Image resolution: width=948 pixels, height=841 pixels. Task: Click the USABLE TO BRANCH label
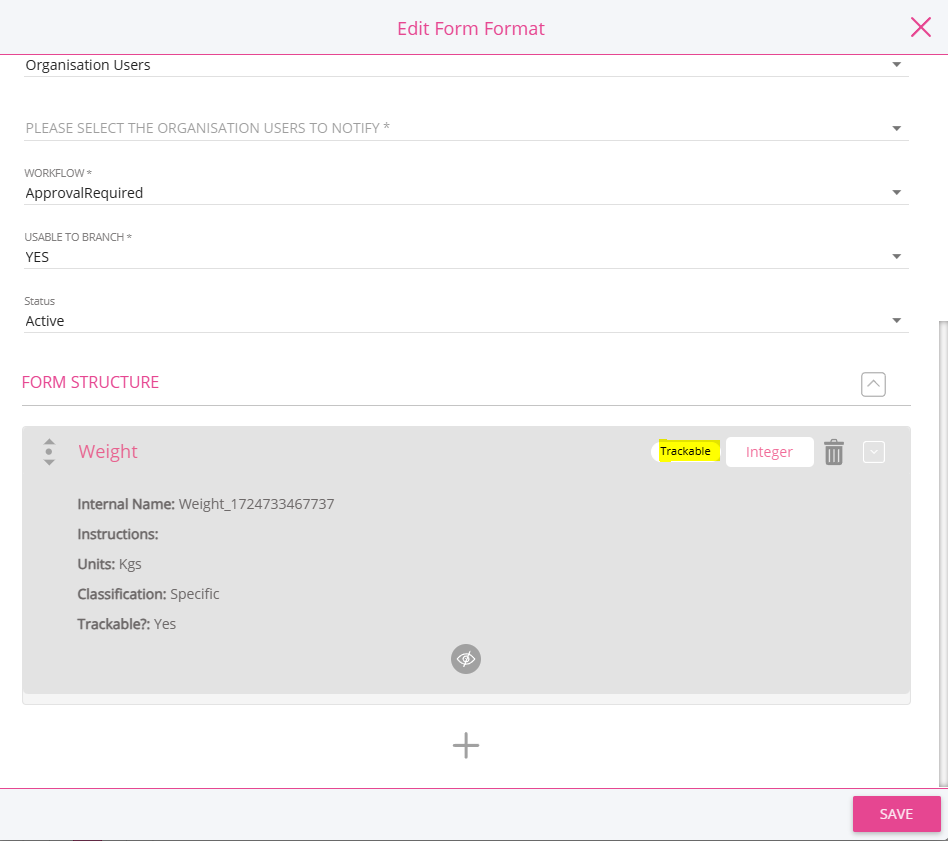(x=78, y=237)
